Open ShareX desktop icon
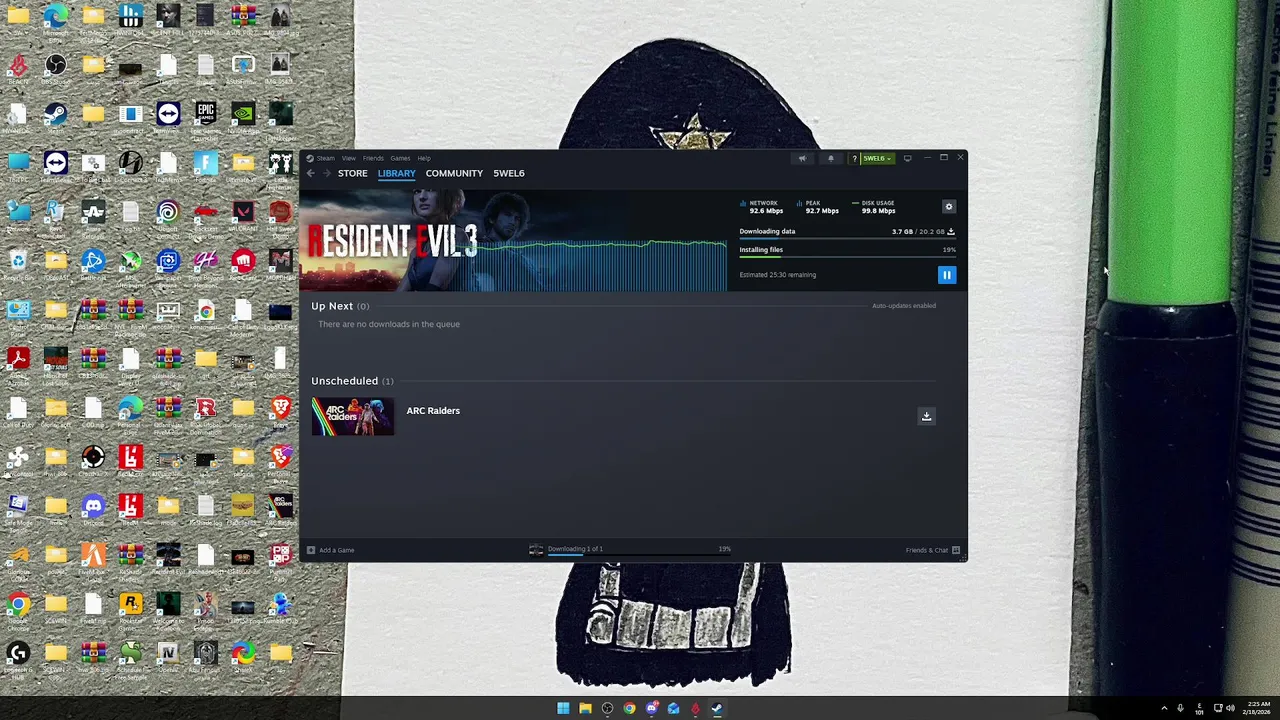Image resolution: width=1280 pixels, height=720 pixels. point(243,654)
